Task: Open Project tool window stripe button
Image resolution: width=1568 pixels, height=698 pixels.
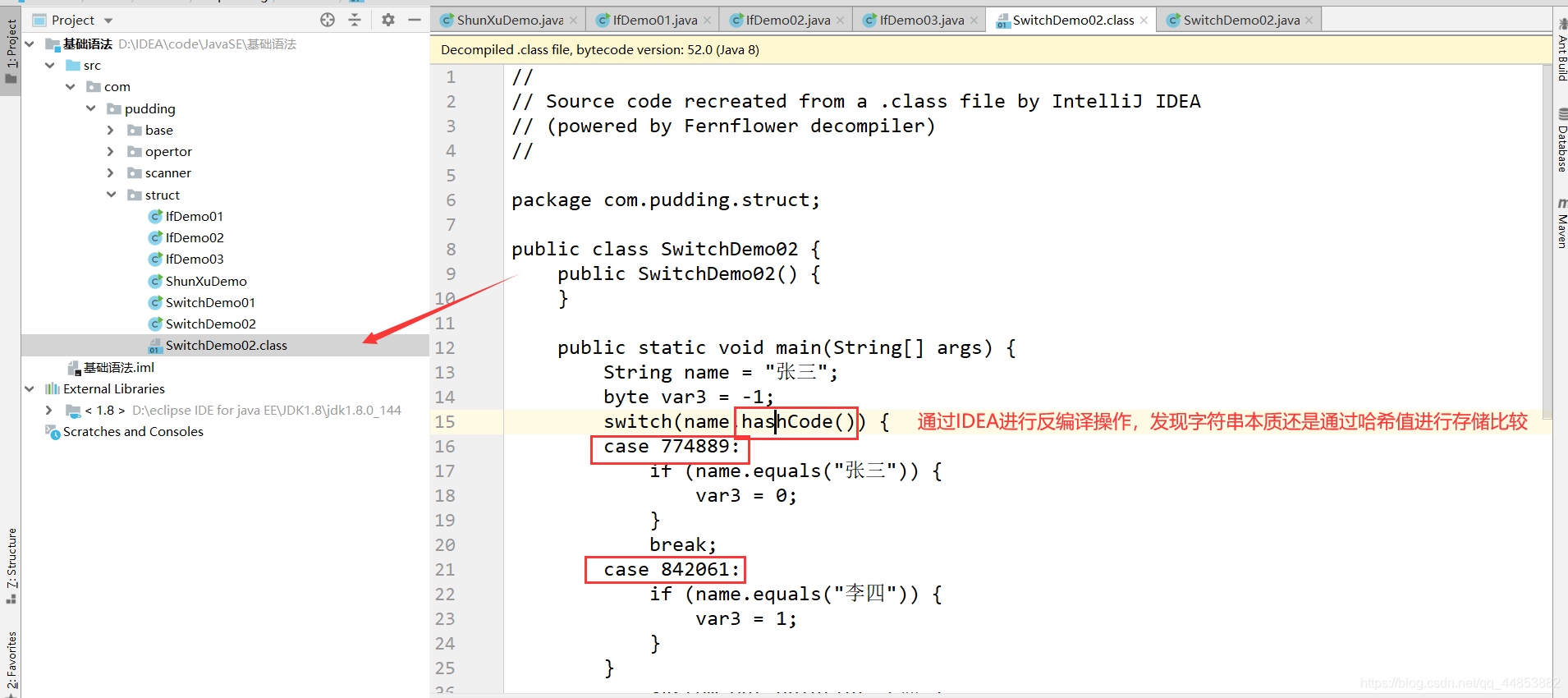Action: pyautogui.click(x=11, y=51)
